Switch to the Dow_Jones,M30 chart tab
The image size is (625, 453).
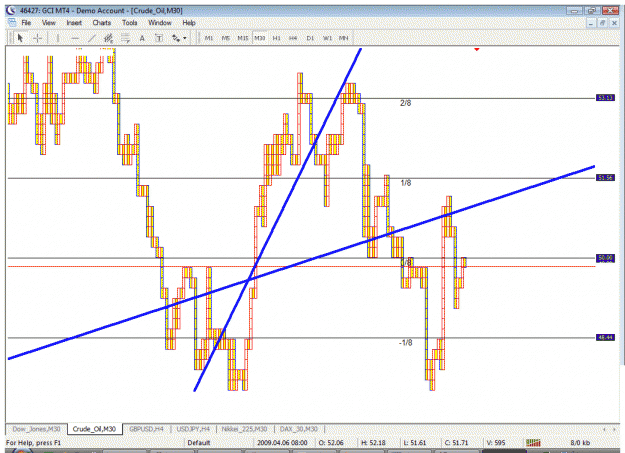(36, 429)
